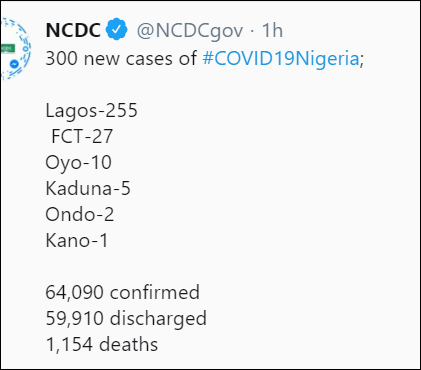Click the Oyo-10 line
The image size is (421, 370).
[x=78, y=163]
